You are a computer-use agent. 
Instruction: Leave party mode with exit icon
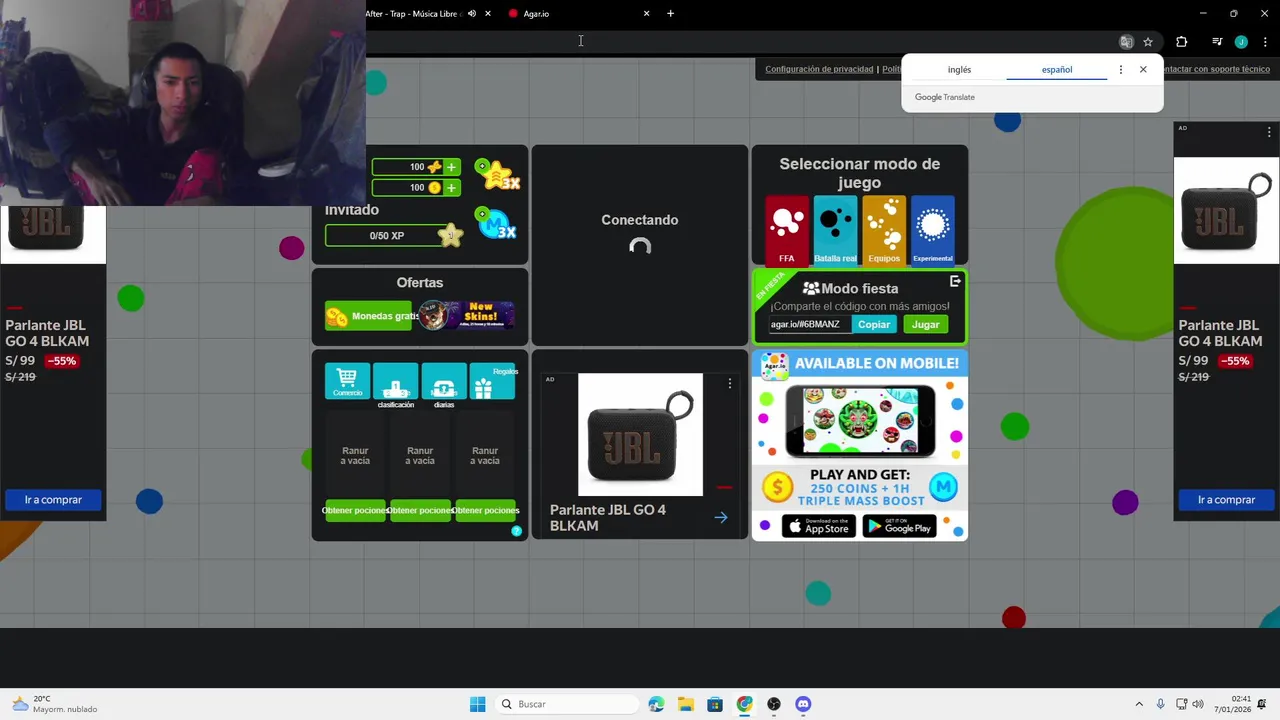click(x=955, y=282)
